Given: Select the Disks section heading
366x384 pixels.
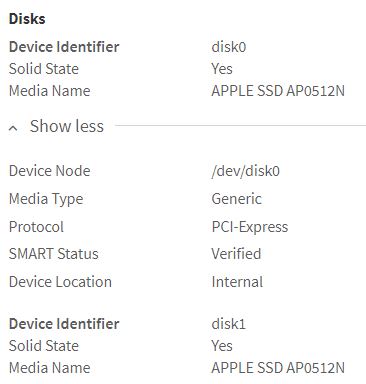Looking at the screenshot, I should coord(27,19).
